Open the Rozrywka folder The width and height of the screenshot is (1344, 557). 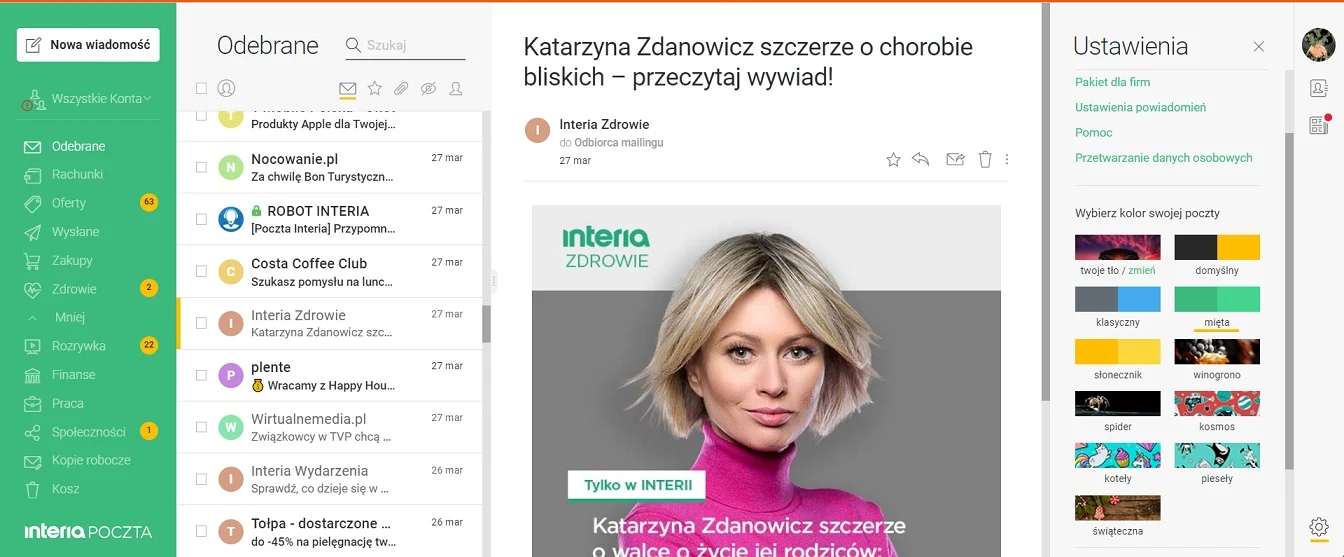[78, 346]
